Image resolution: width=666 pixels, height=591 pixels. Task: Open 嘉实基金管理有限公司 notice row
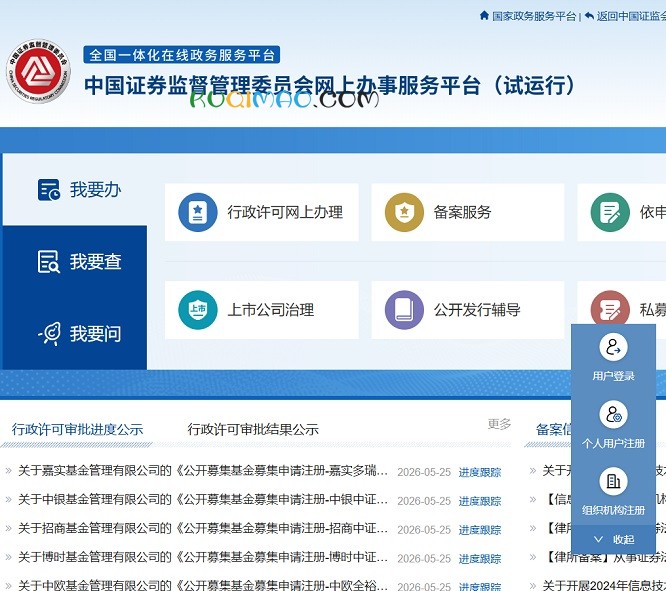[x=203, y=470]
